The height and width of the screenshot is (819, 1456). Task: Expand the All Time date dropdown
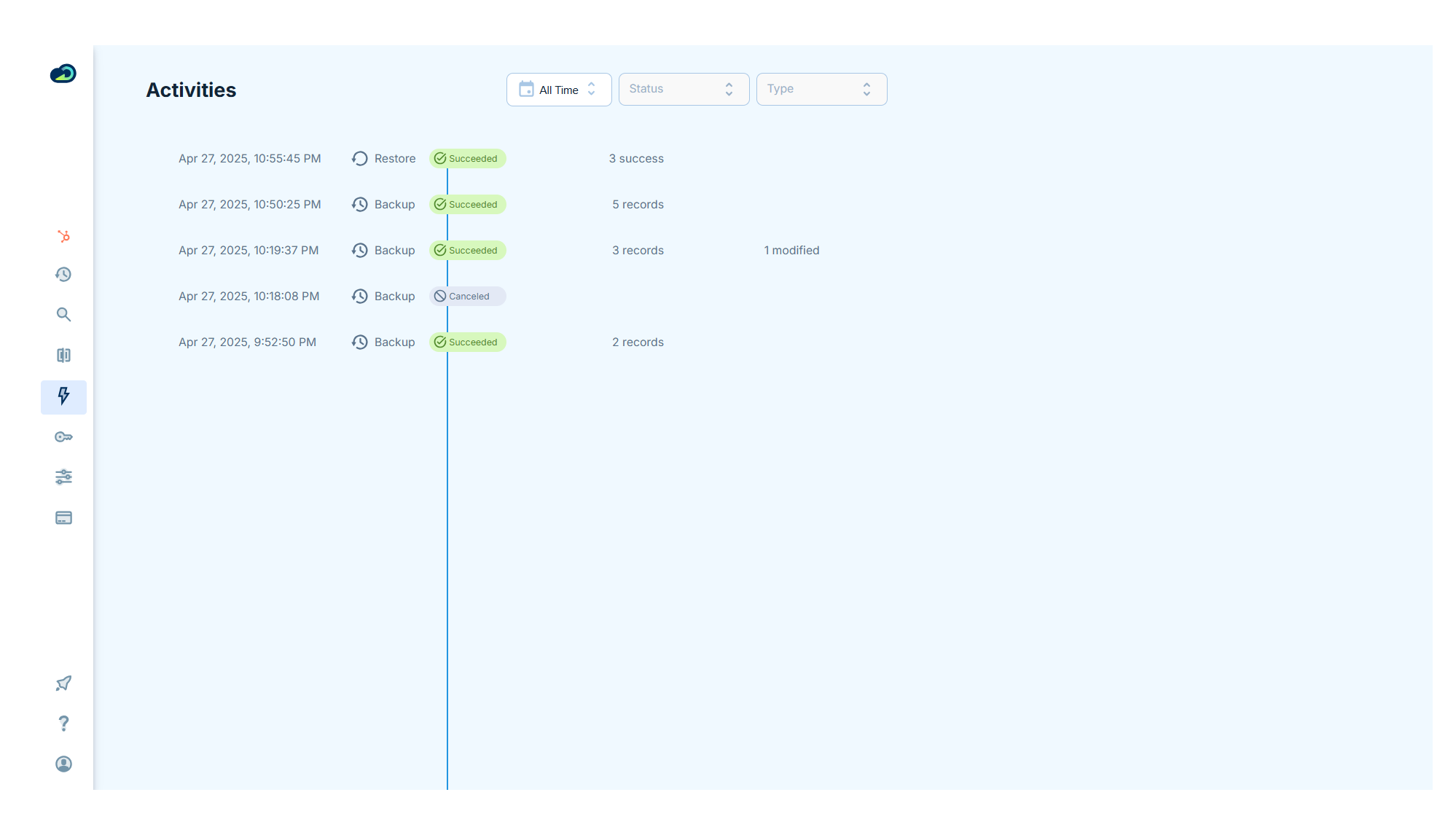pyautogui.click(x=558, y=90)
